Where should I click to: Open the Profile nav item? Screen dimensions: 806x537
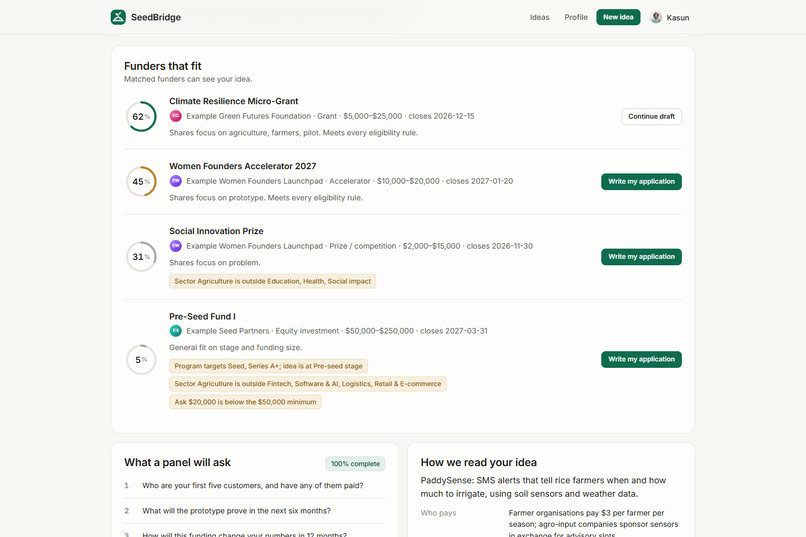[576, 17]
